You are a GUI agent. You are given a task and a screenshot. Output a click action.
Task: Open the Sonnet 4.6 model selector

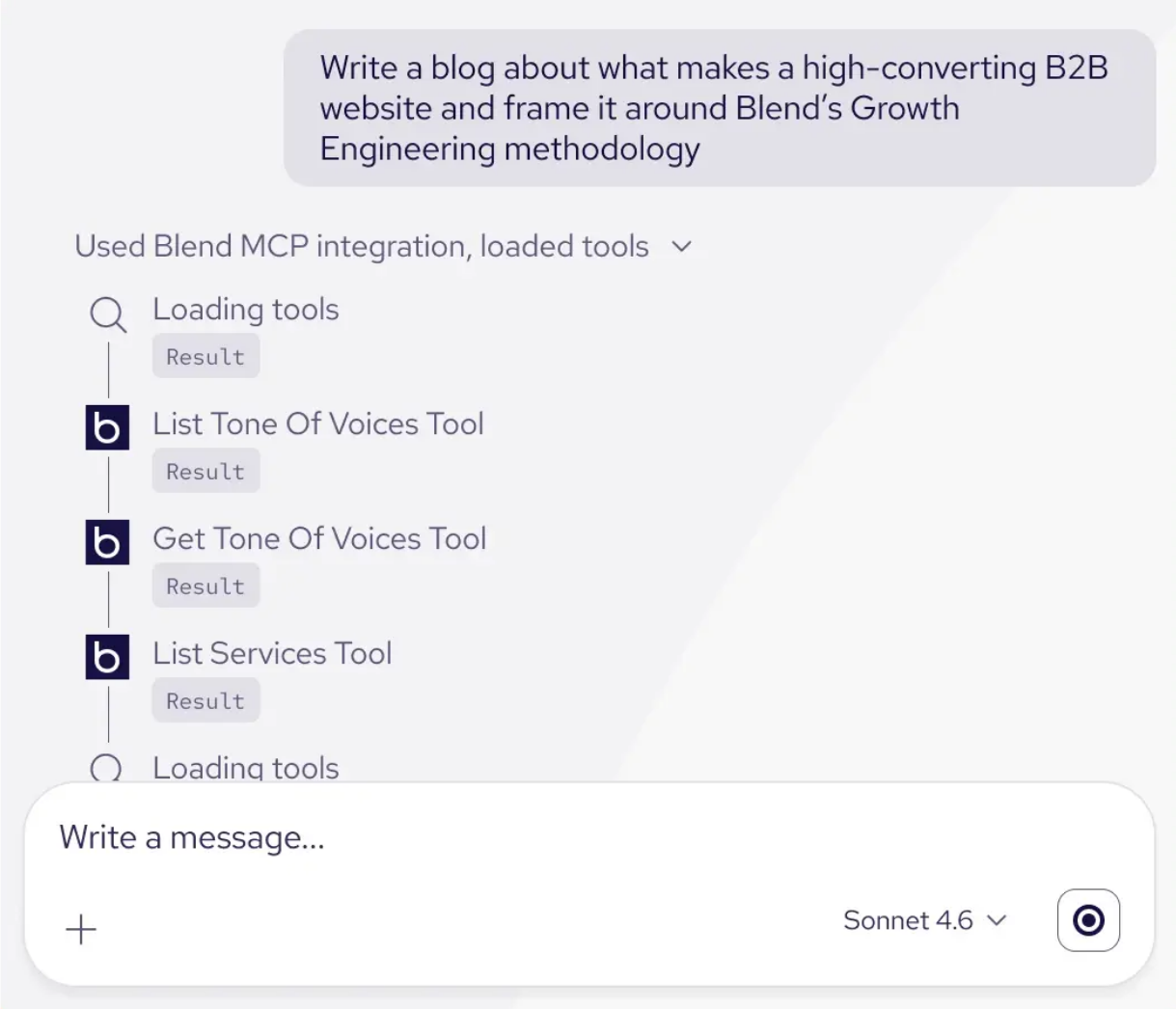(924, 920)
